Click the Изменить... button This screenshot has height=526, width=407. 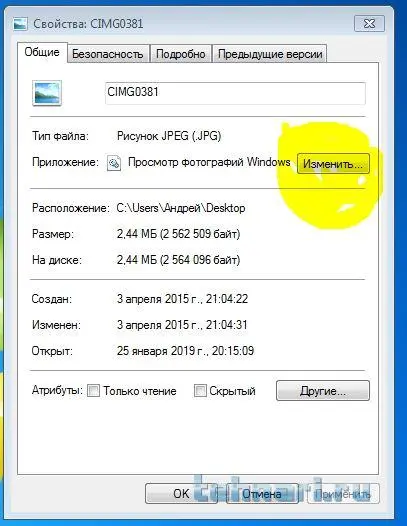pos(333,164)
